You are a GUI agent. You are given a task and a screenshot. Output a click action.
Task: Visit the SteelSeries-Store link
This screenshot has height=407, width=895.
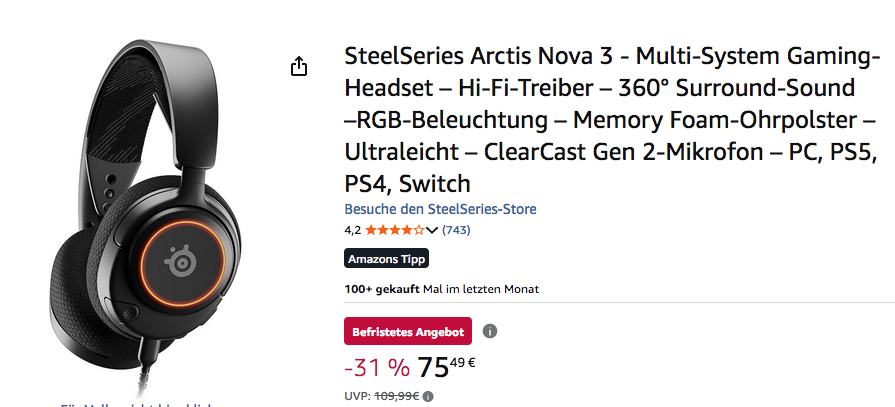(x=440, y=209)
